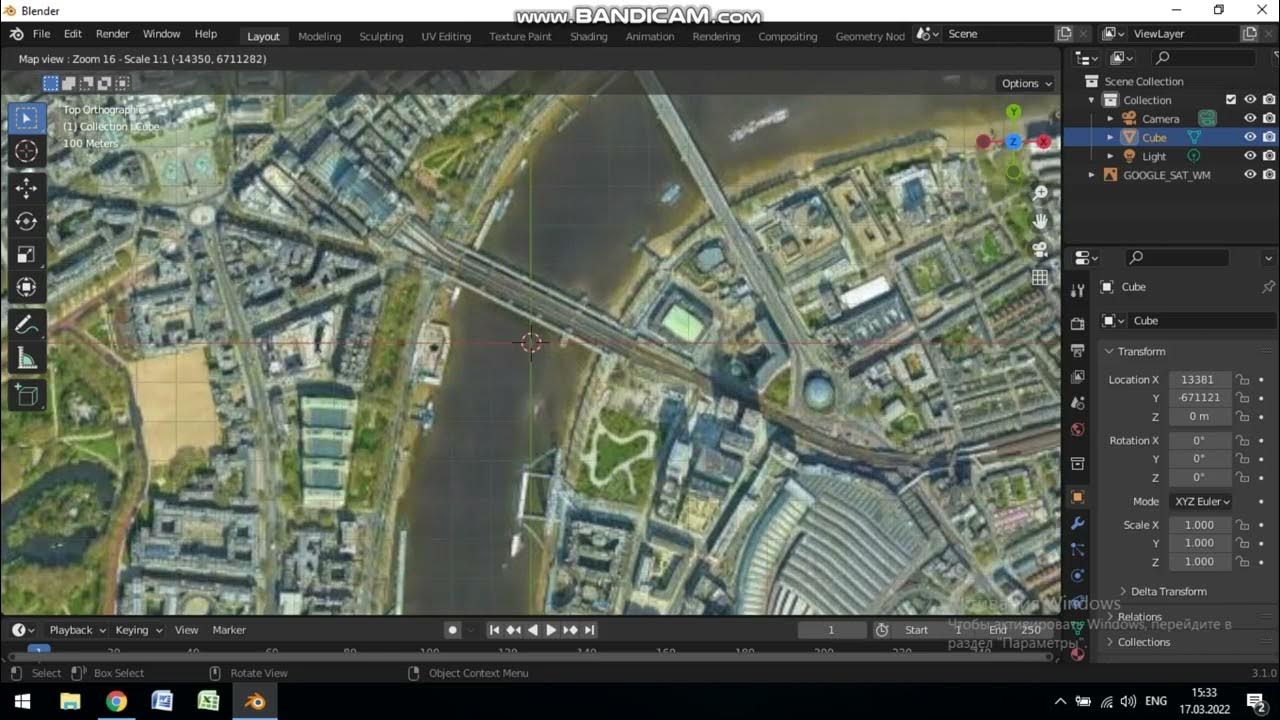Lock Scale X transform
Viewport: 1280px width, 720px height.
pyautogui.click(x=1242, y=525)
